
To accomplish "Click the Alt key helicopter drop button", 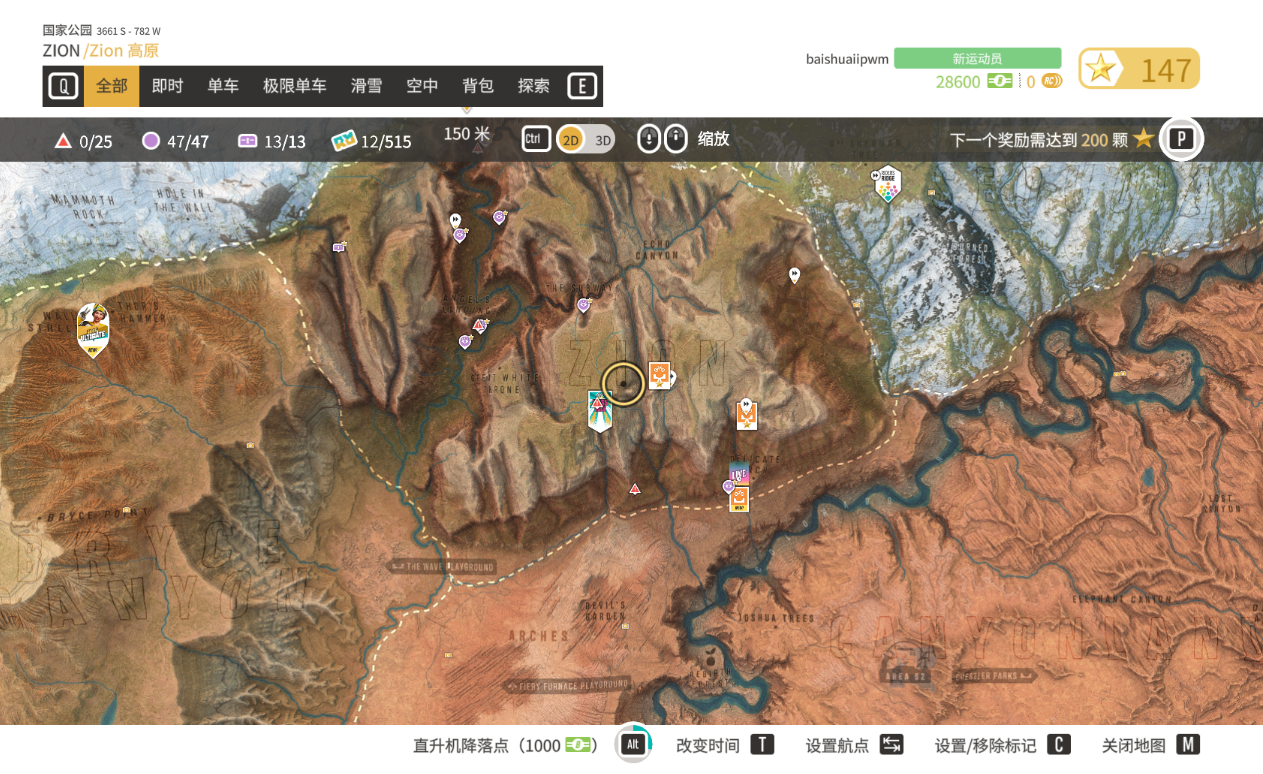I will click(x=632, y=745).
